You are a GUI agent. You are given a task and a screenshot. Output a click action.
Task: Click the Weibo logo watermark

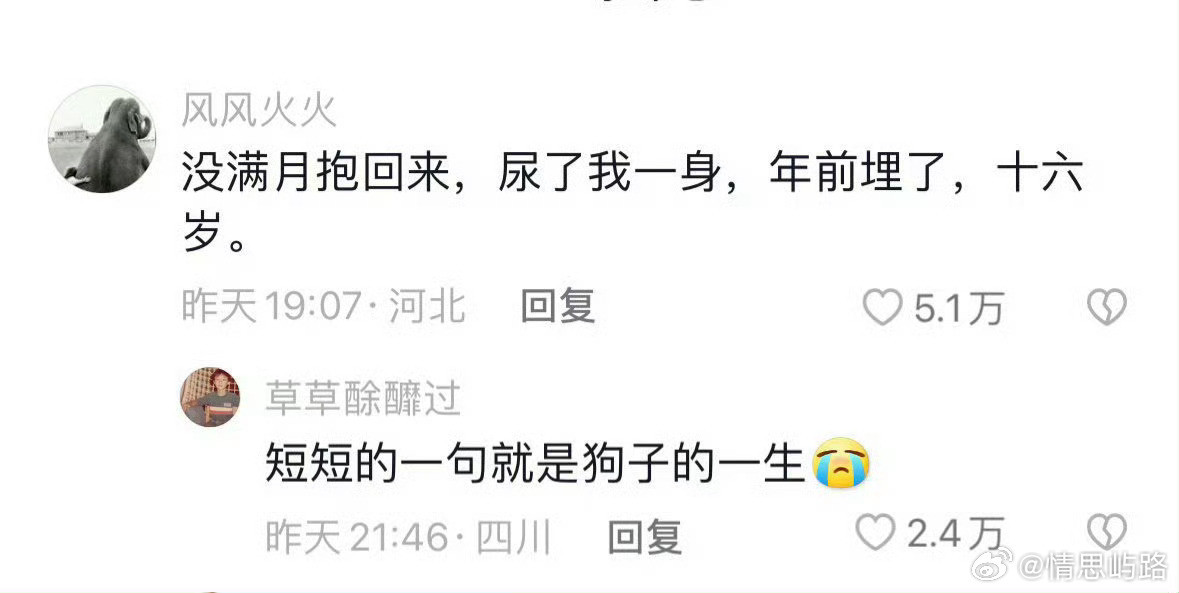click(x=993, y=565)
